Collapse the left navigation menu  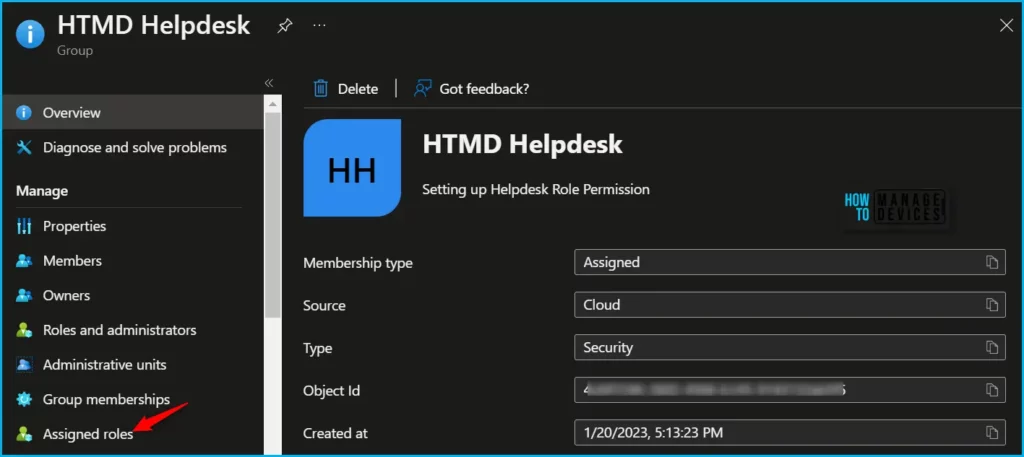[268, 83]
